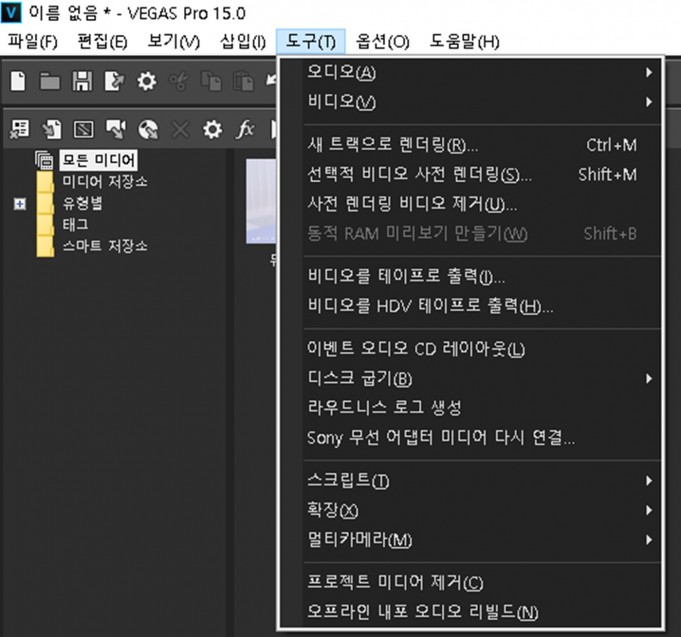Choose 사전 렌더링 비디오 제거(U)...

(482, 204)
